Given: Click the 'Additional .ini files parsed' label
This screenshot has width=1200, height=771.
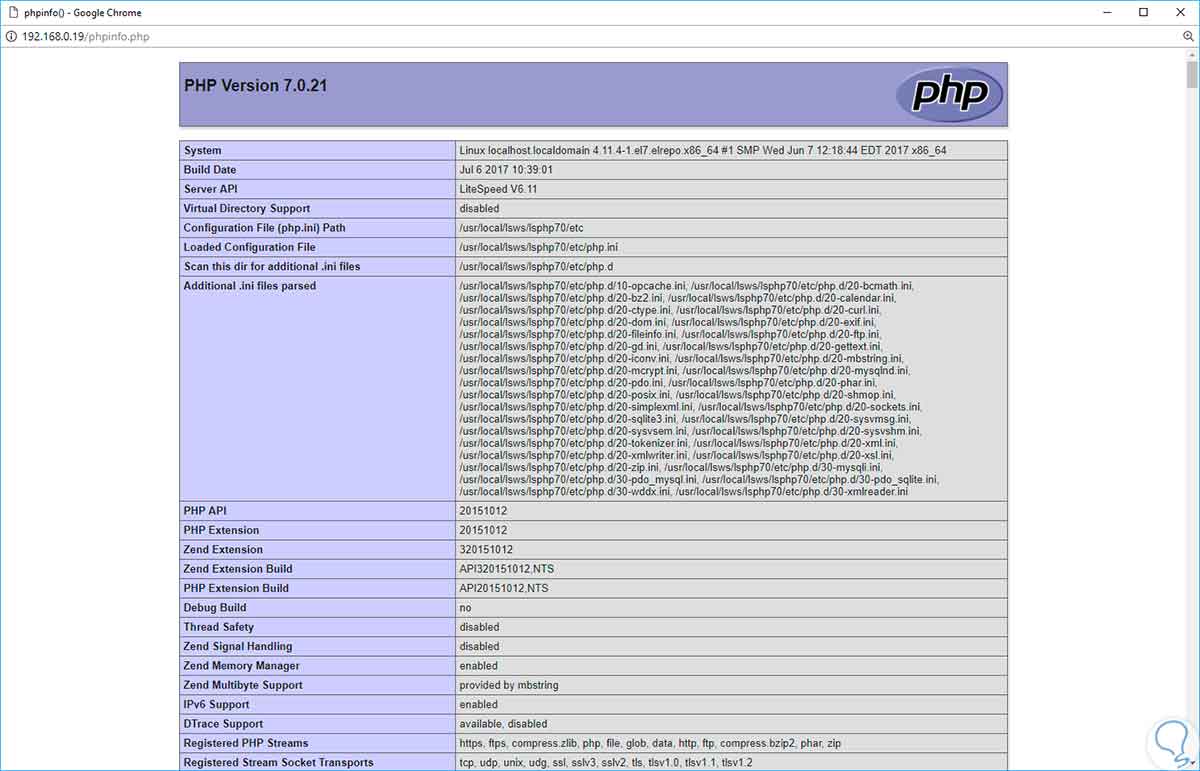Looking at the screenshot, I should coord(249,286).
